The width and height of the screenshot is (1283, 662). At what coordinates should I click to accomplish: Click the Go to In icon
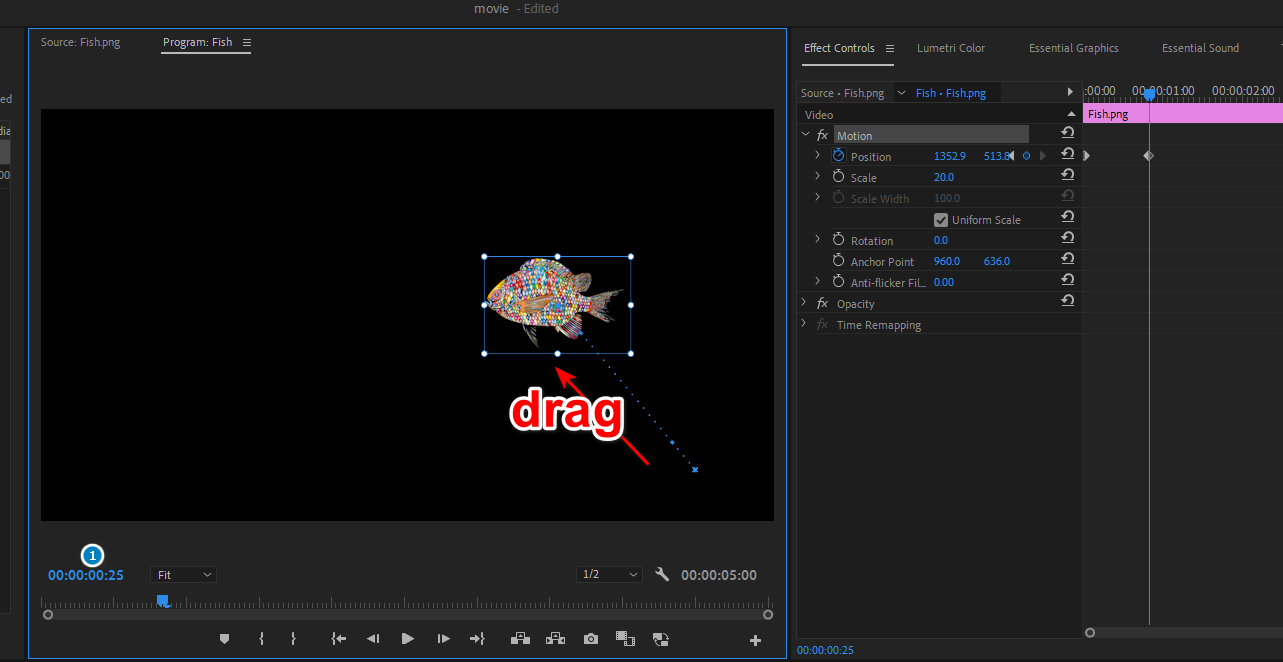pyautogui.click(x=339, y=639)
